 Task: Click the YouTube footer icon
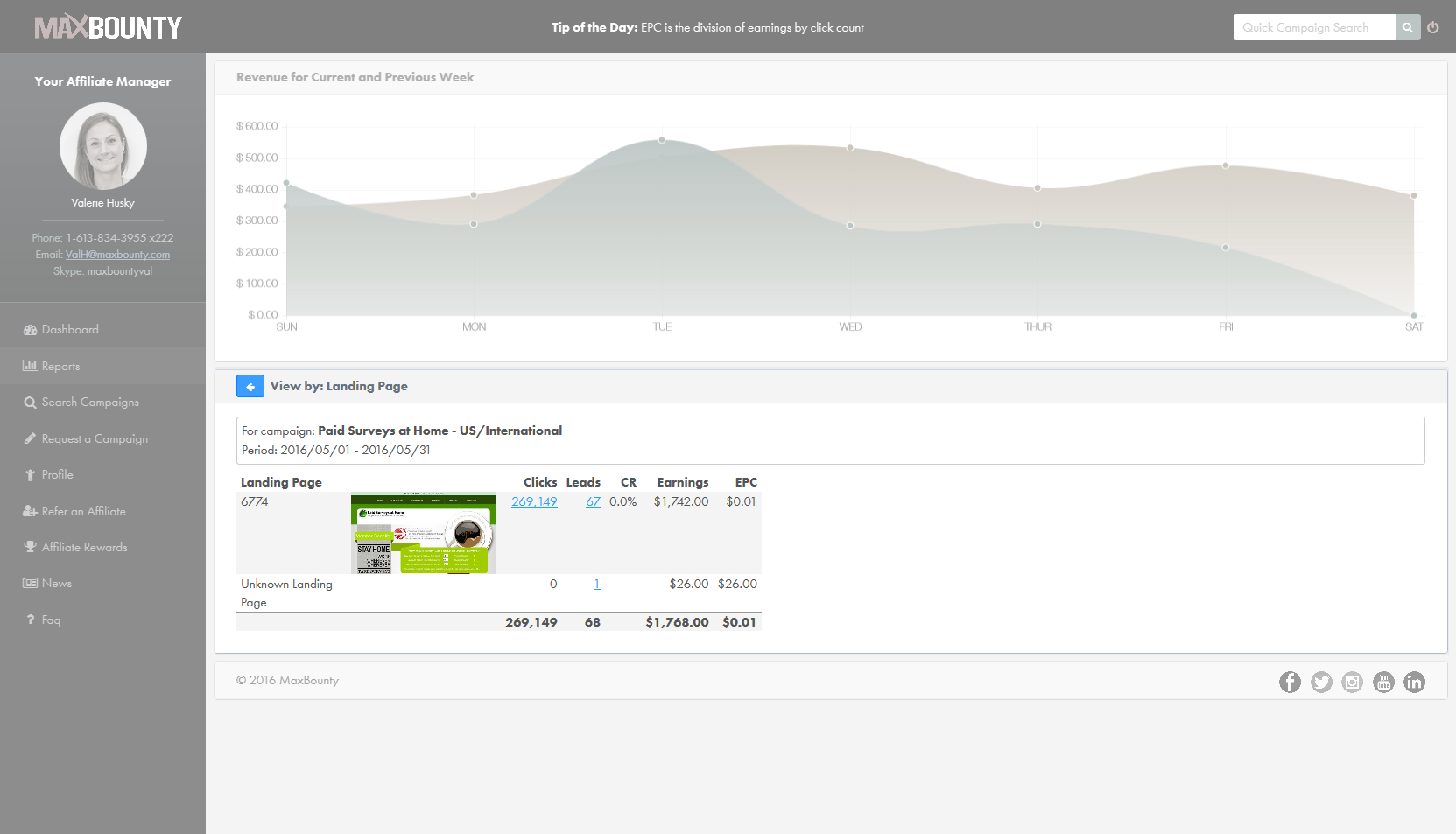[1383, 682]
